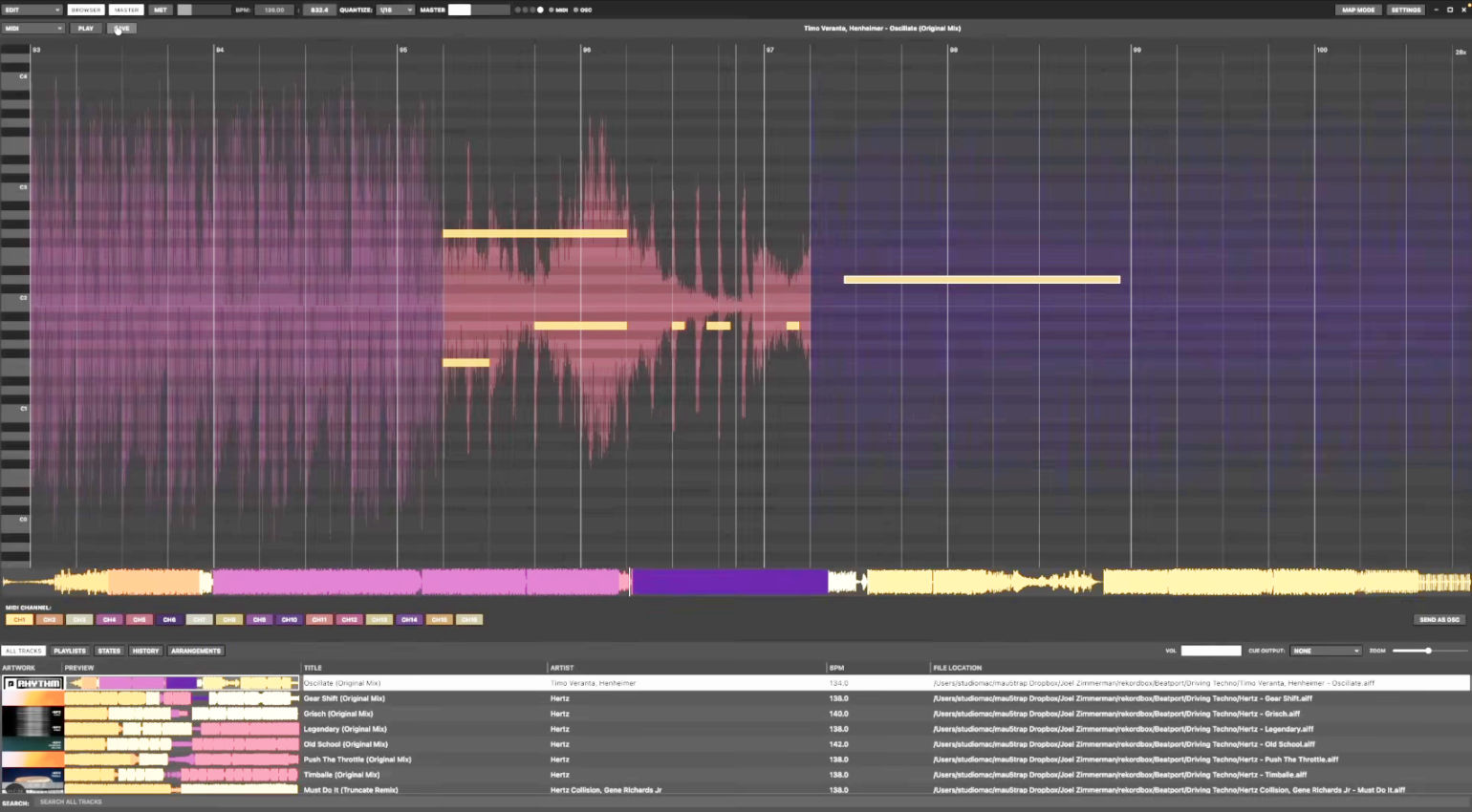Image resolution: width=1472 pixels, height=812 pixels.
Task: Sort tracks by ARTIST column header
Action: 562,668
